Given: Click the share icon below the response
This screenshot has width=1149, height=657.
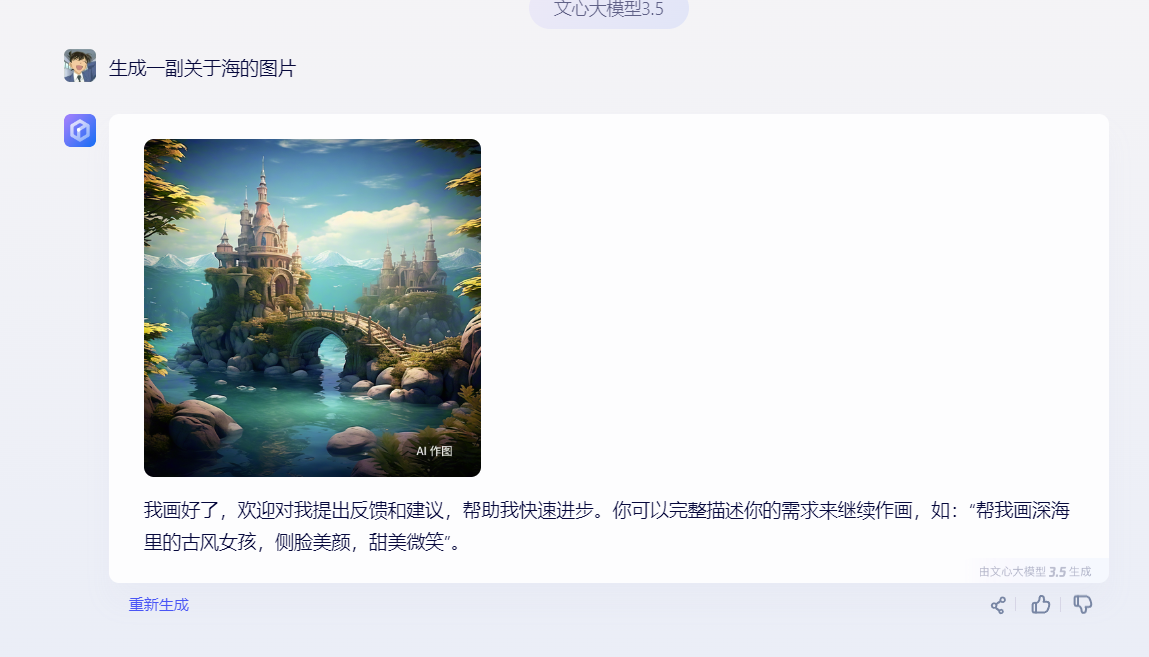Looking at the screenshot, I should coord(997,605).
